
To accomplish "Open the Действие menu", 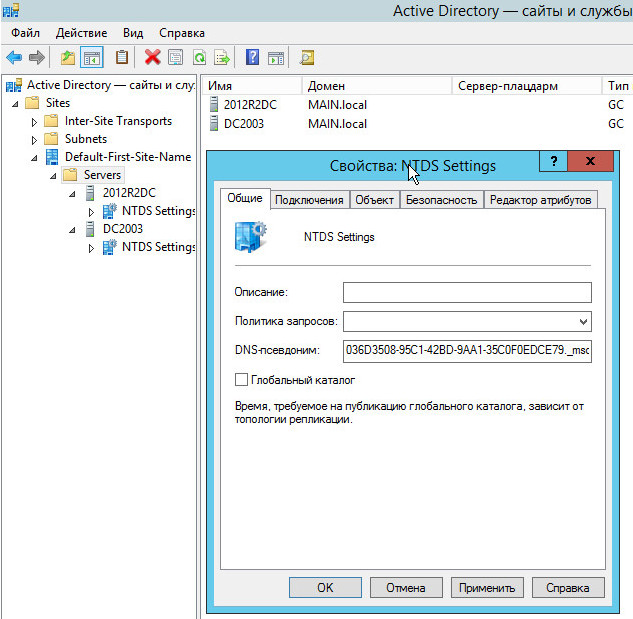I will tap(82, 33).
